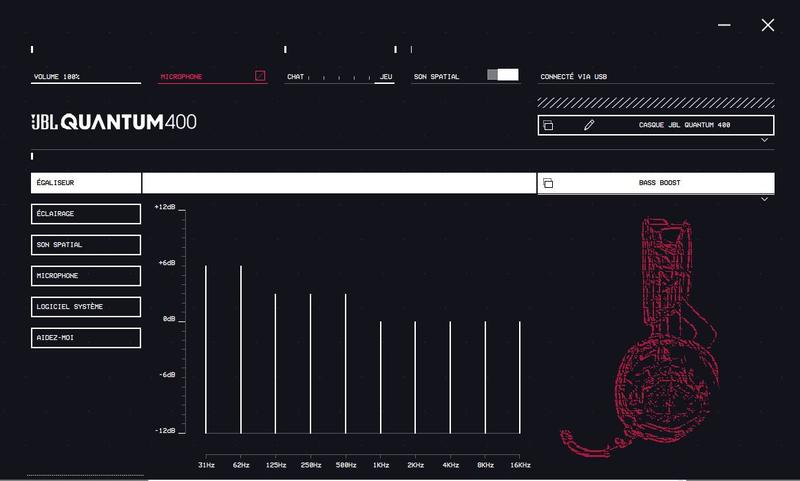Toggle the Son Spatial switch
The width and height of the screenshot is (800, 481).
point(502,75)
